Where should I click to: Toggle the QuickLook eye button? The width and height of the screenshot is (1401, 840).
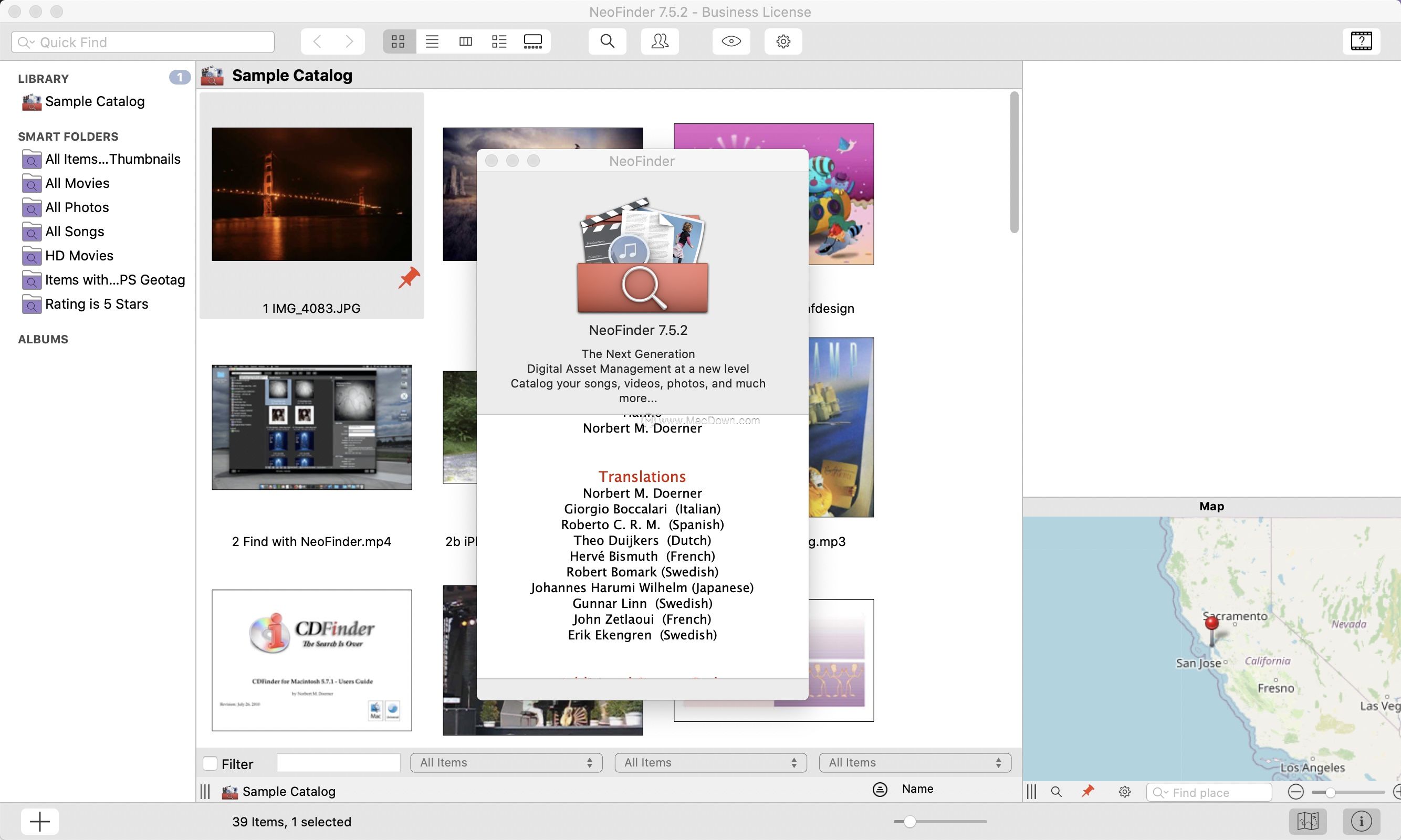point(731,41)
